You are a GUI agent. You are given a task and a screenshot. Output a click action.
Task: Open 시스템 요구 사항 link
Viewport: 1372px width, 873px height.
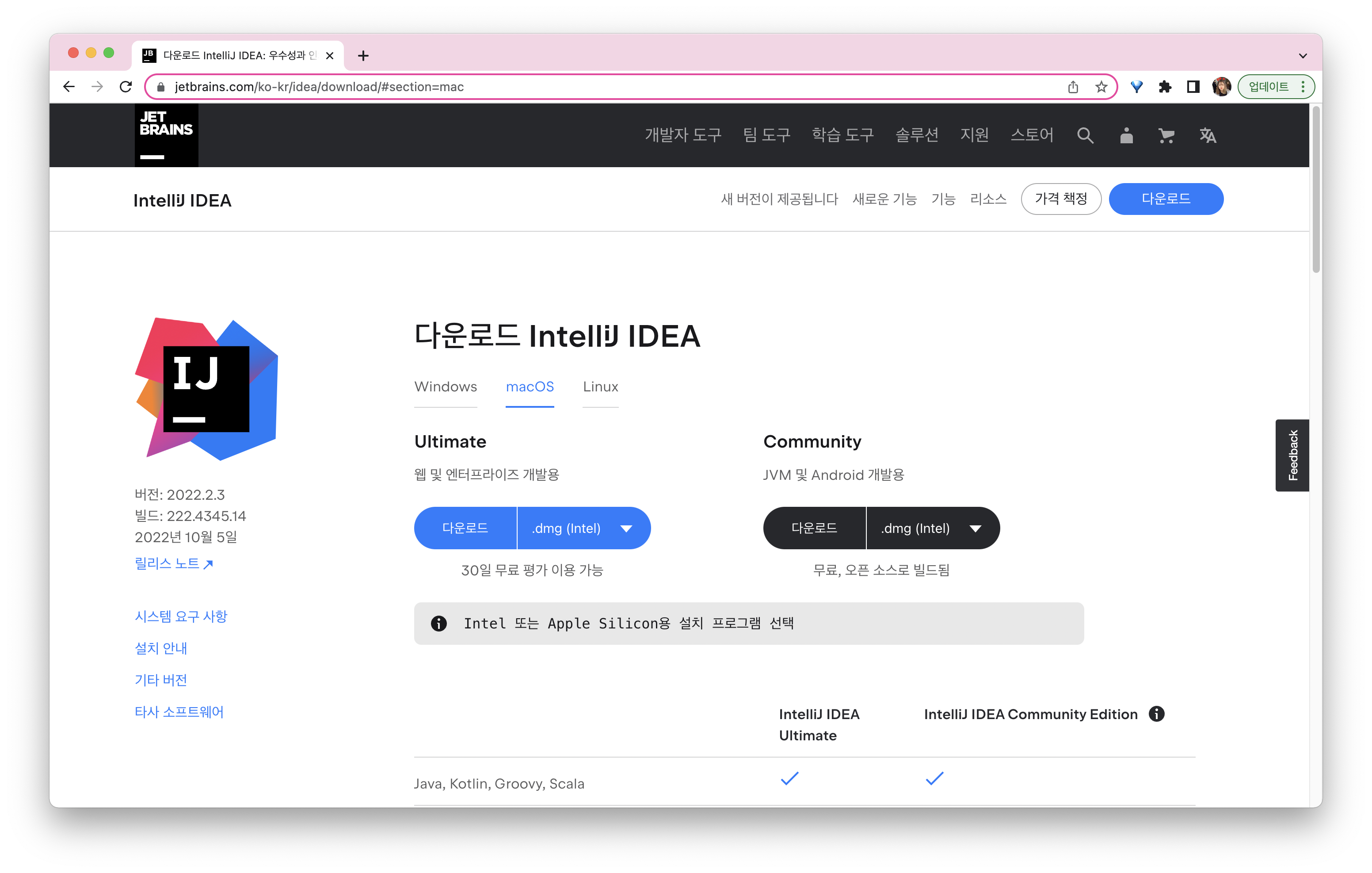(x=181, y=616)
